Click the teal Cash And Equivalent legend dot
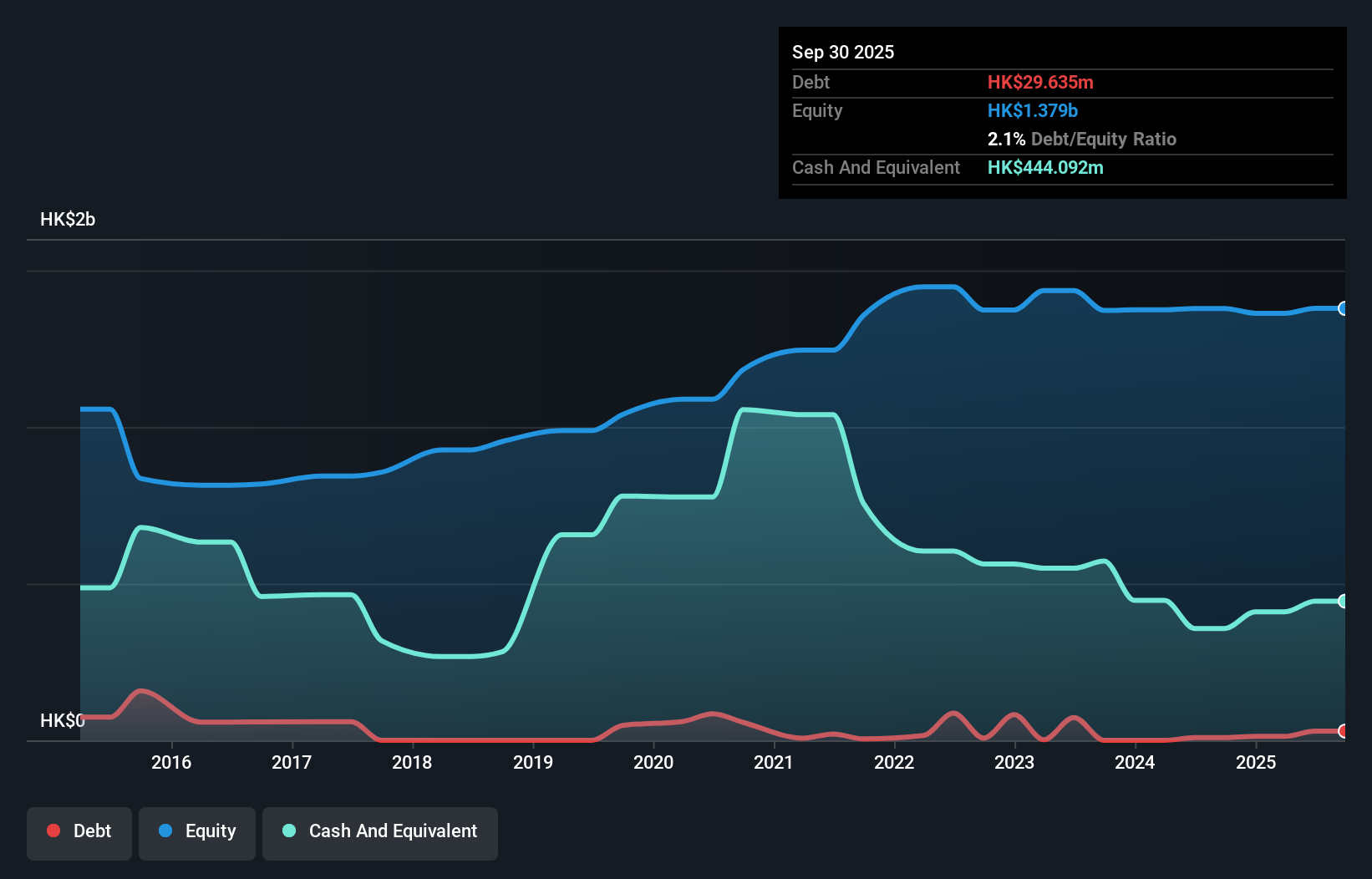 [x=287, y=831]
